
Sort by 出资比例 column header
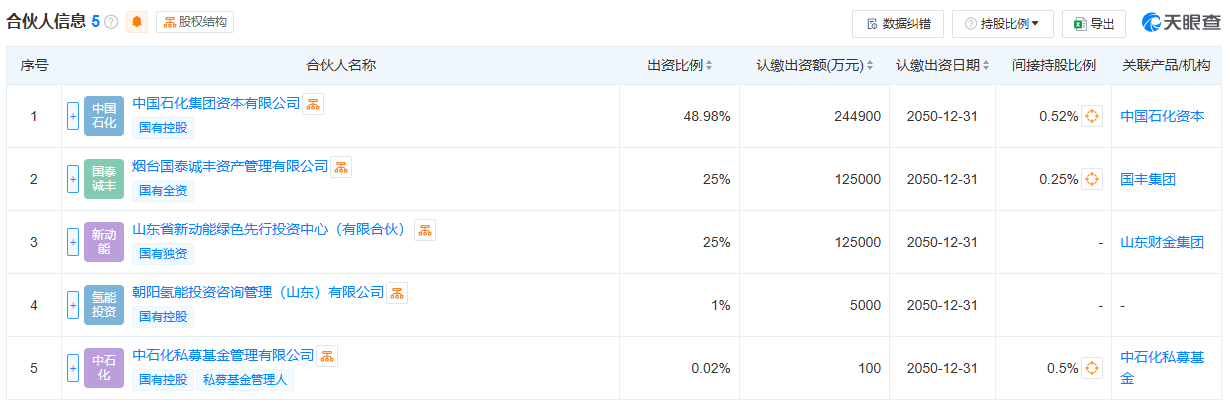point(680,66)
